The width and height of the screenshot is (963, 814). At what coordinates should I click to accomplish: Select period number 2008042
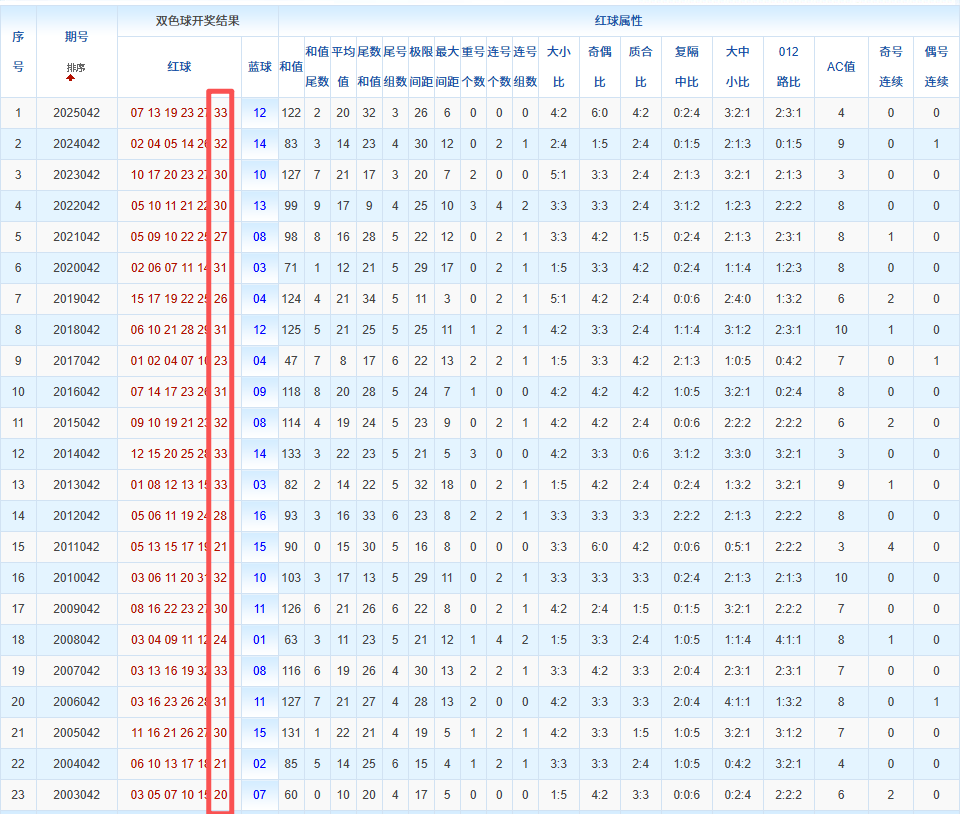tap(76, 640)
